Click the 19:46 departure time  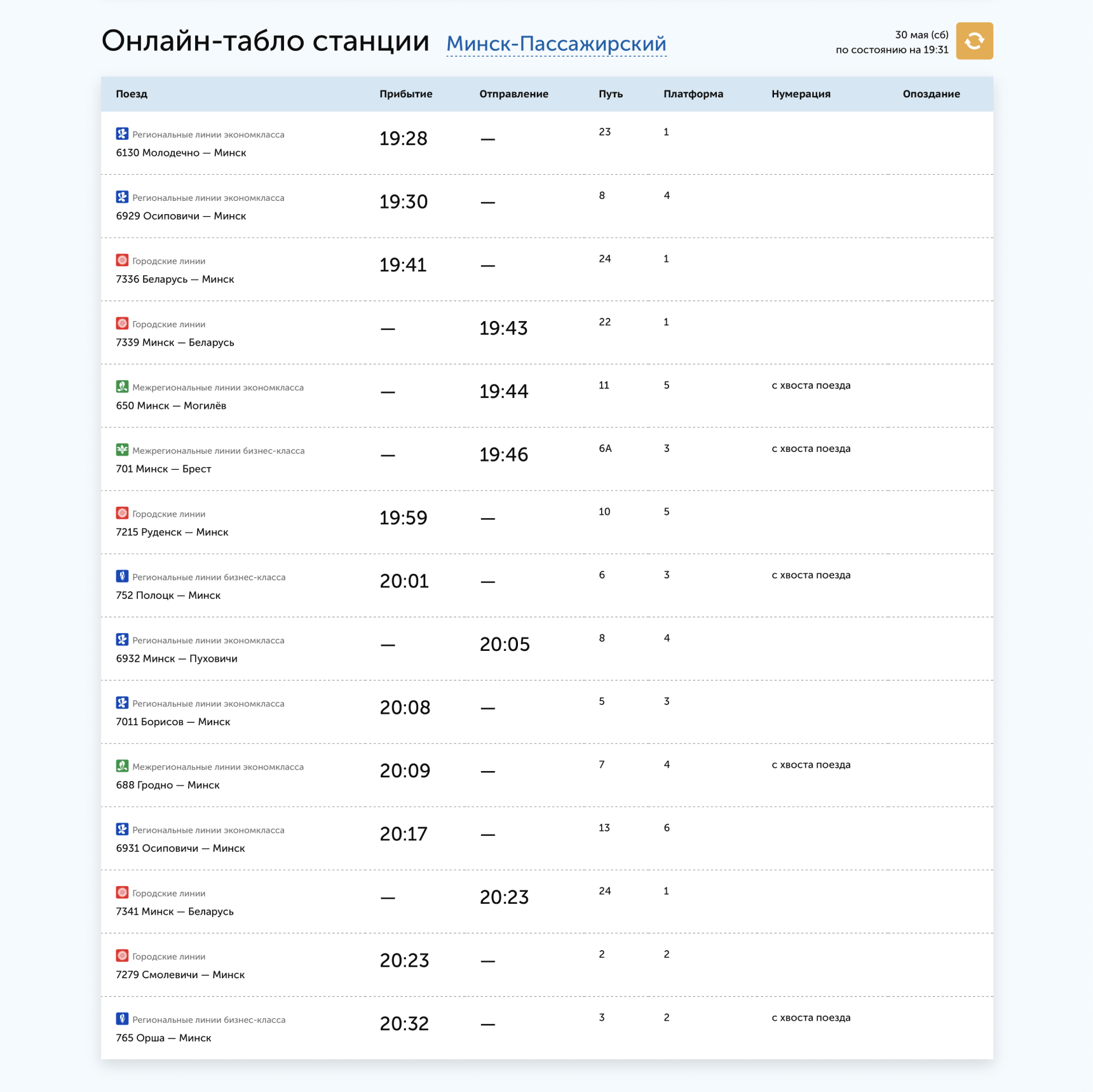tap(503, 455)
